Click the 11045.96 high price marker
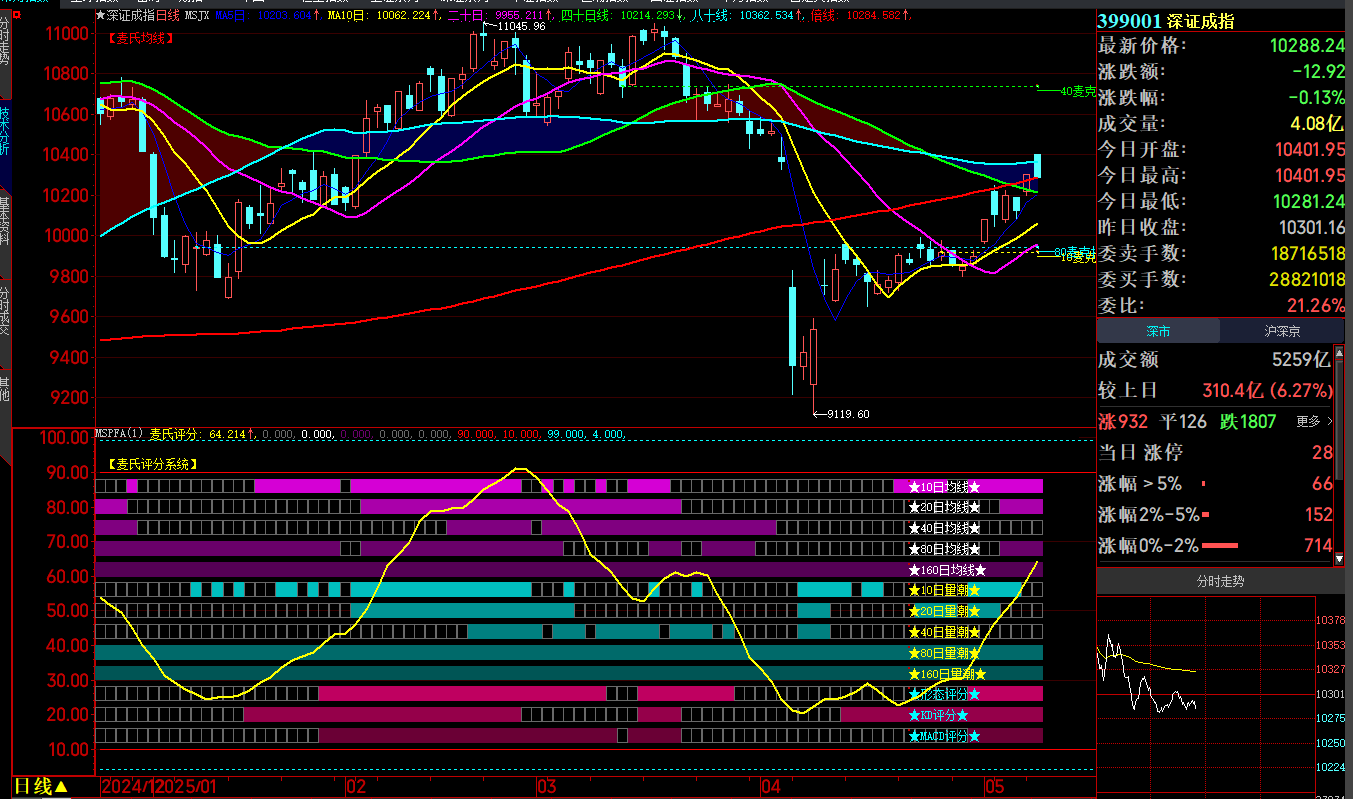Viewport: 1353px width, 799px height. pyautogui.click(x=521, y=26)
